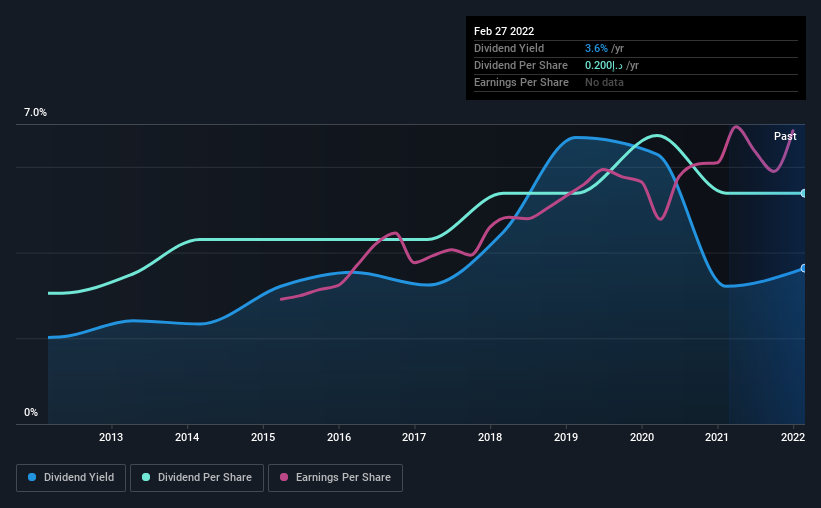The height and width of the screenshot is (508, 821).
Task: Click the 3.6% dividend yield value in tooltip
Action: point(596,48)
